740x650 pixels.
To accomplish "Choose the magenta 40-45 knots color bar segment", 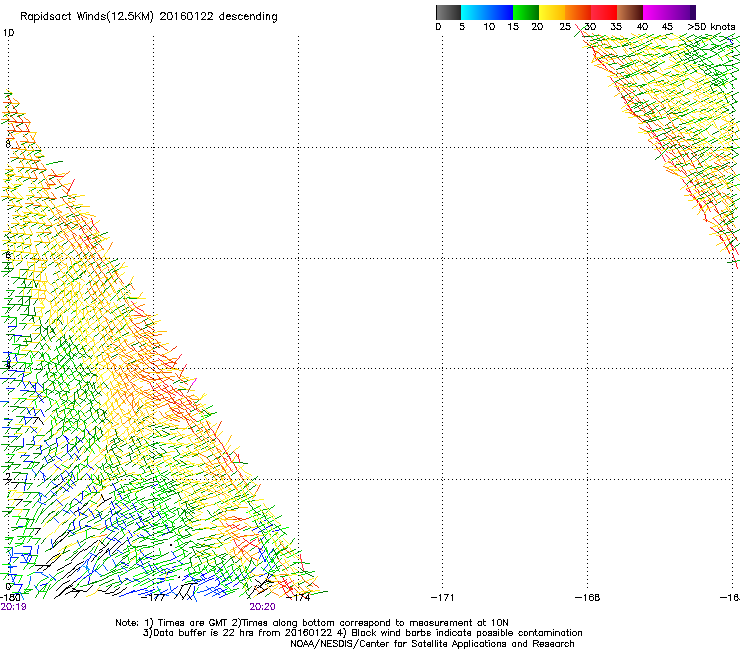I will 656,12.
